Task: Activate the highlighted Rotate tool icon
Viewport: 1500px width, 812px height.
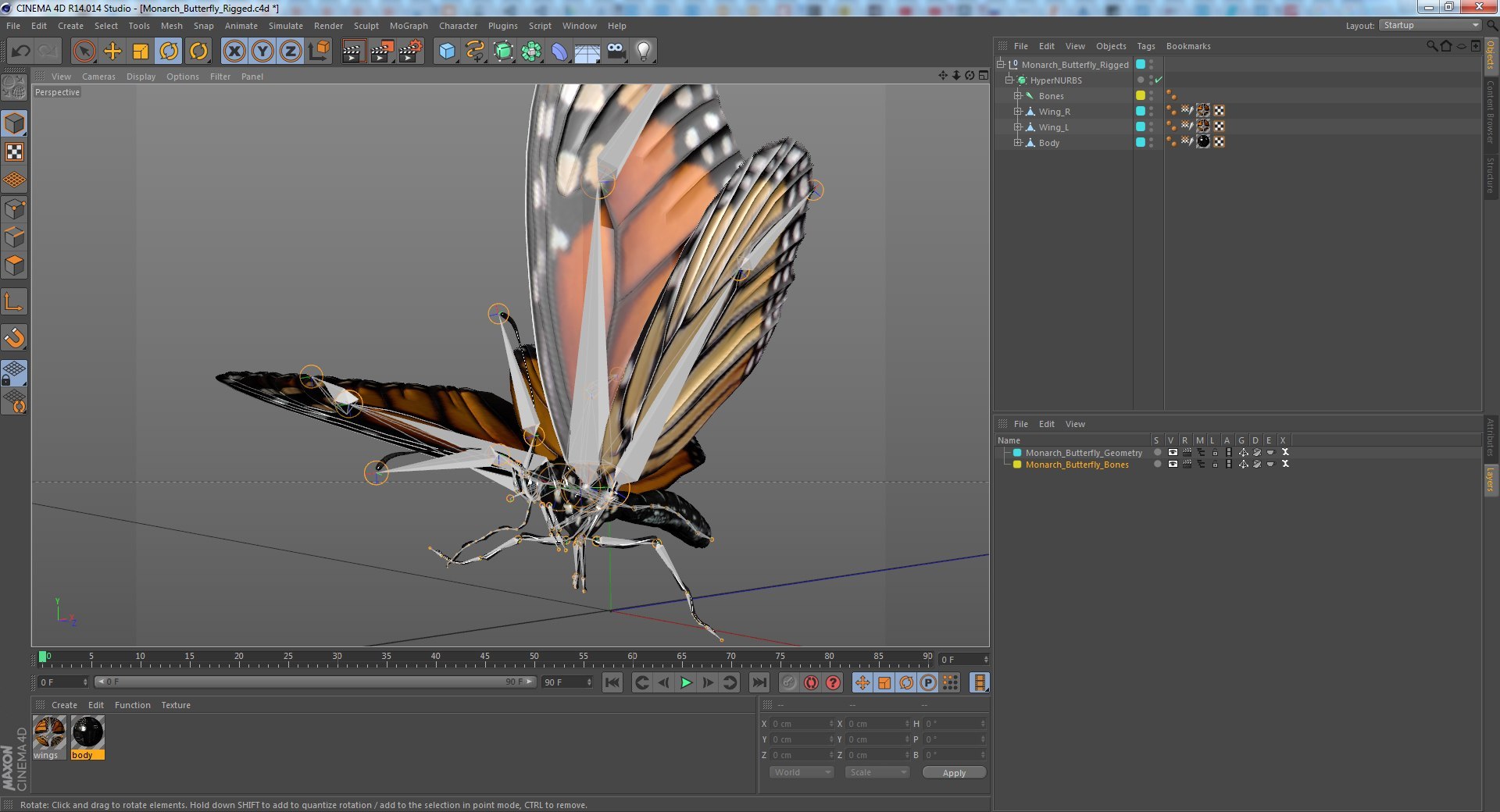Action: [169, 52]
